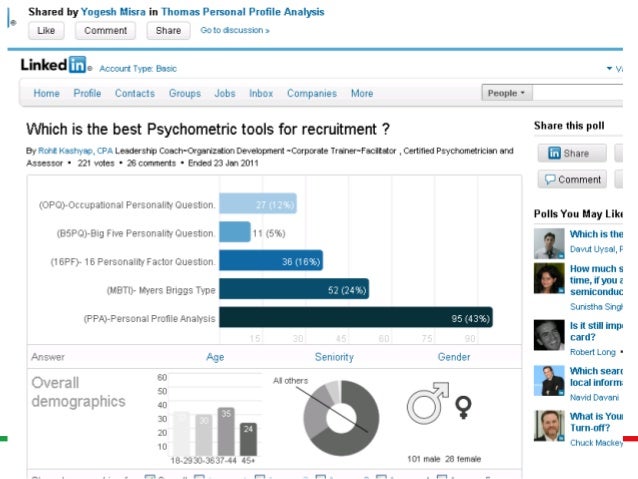Open 'Is it still imp... card?' poll link

pyautogui.click(x=596, y=331)
